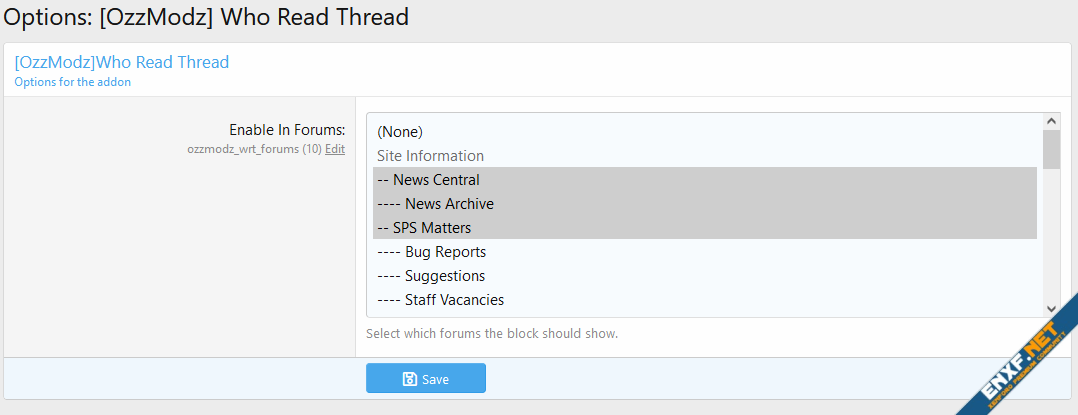Click the forum list scroll down arrow

pyautogui.click(x=1051, y=309)
